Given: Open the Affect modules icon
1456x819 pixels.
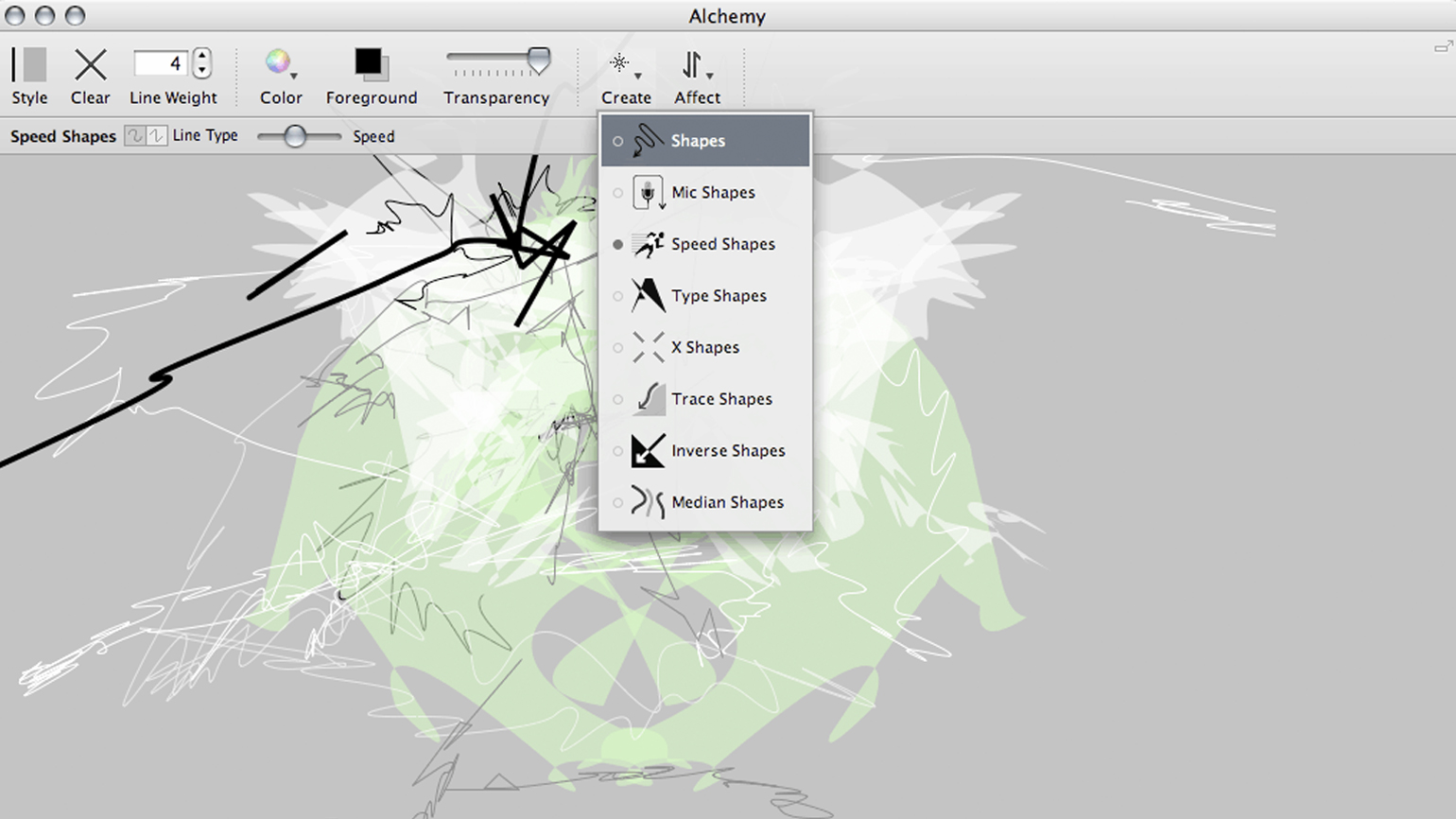Looking at the screenshot, I should point(692,64).
